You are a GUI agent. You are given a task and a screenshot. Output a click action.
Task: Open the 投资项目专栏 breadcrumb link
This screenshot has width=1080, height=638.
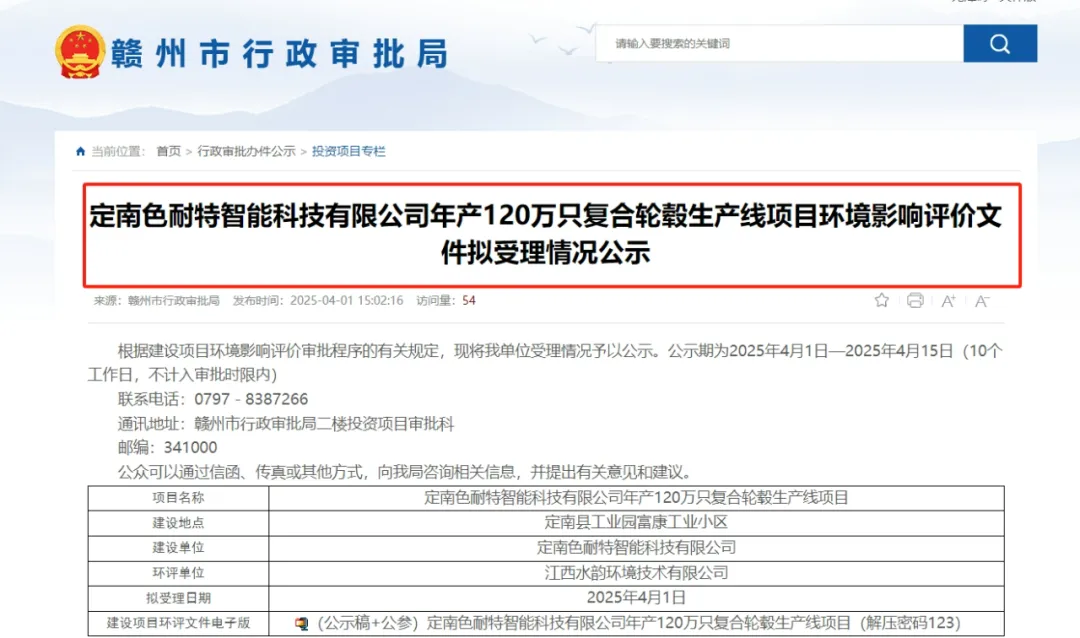[349, 151]
